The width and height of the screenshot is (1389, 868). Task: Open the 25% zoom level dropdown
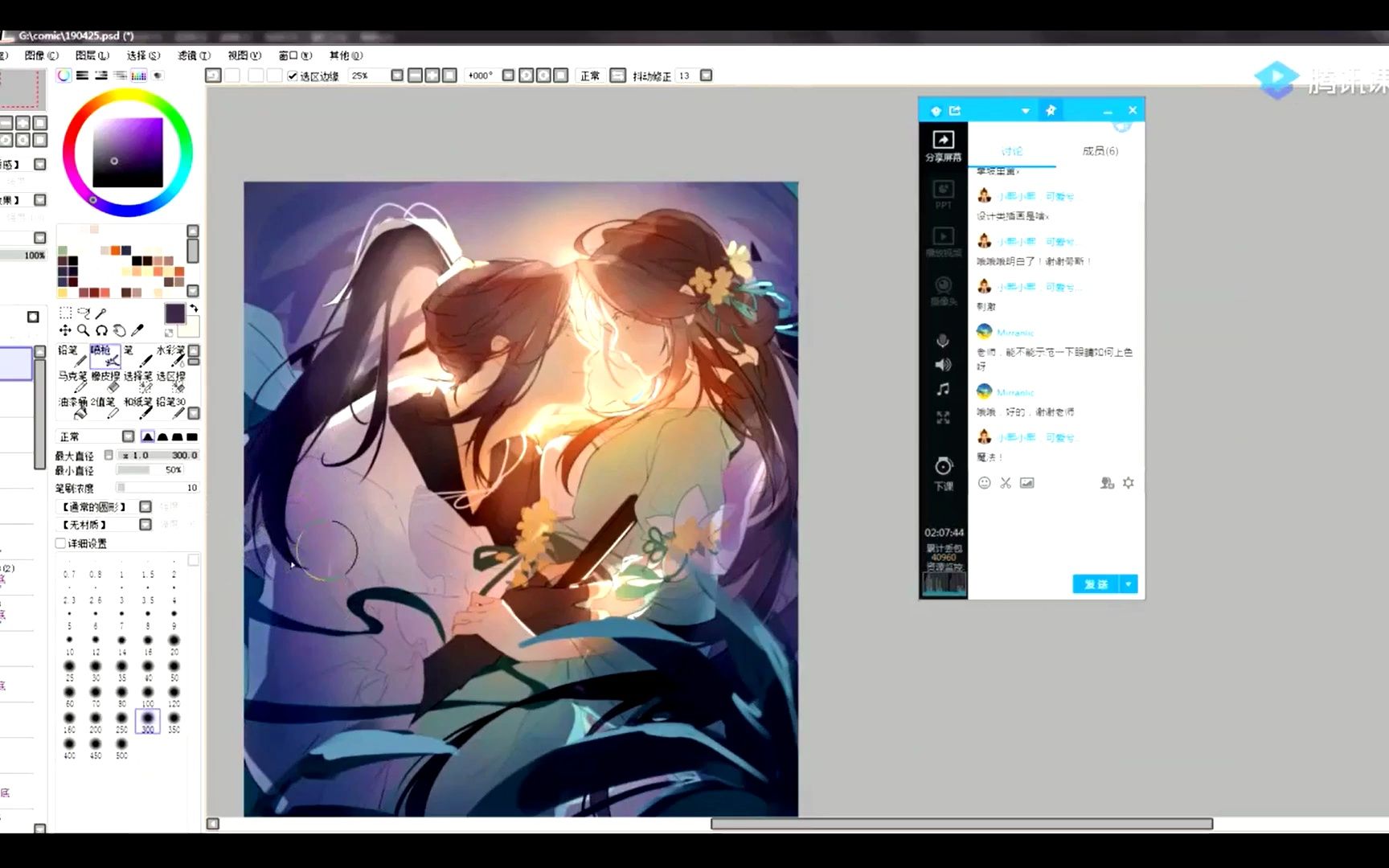coord(397,76)
